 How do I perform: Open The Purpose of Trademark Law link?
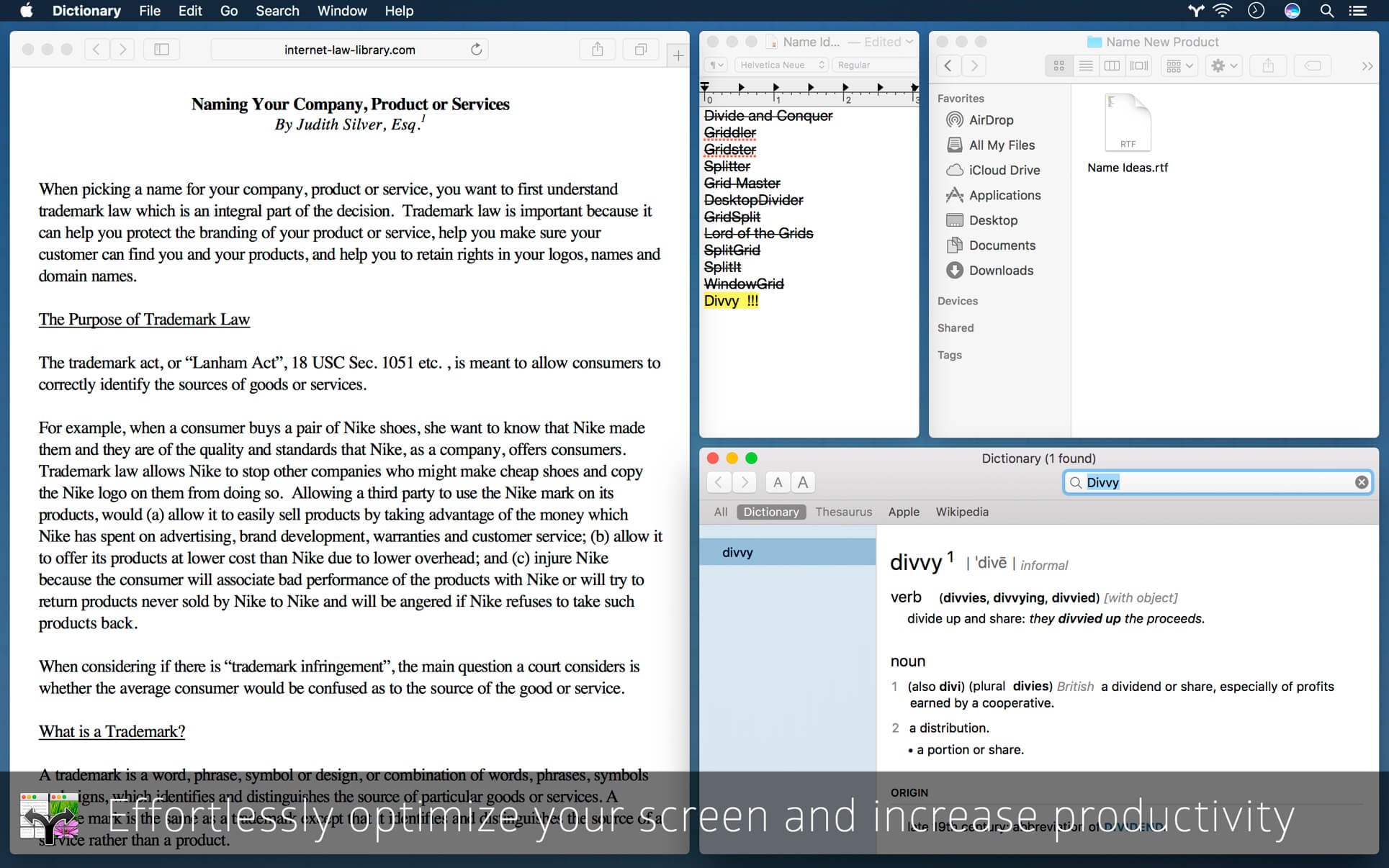tap(144, 320)
